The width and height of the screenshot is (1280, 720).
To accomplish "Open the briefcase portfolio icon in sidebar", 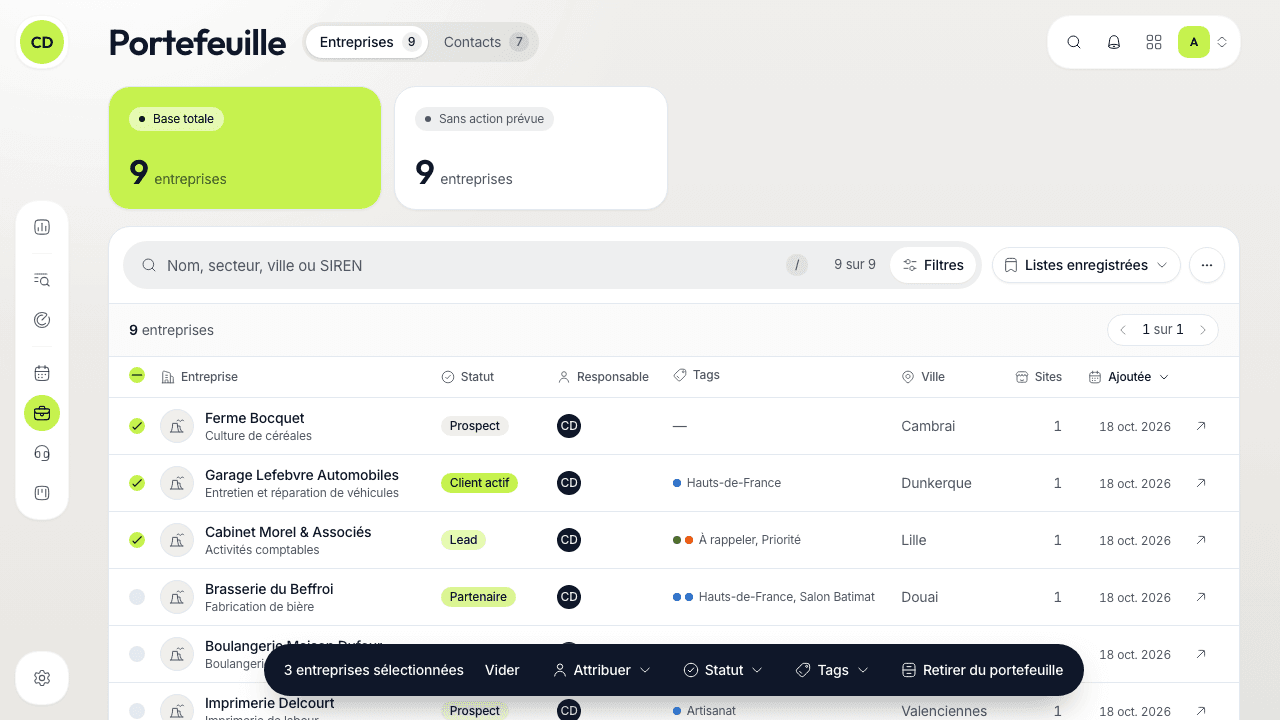I will [42, 413].
